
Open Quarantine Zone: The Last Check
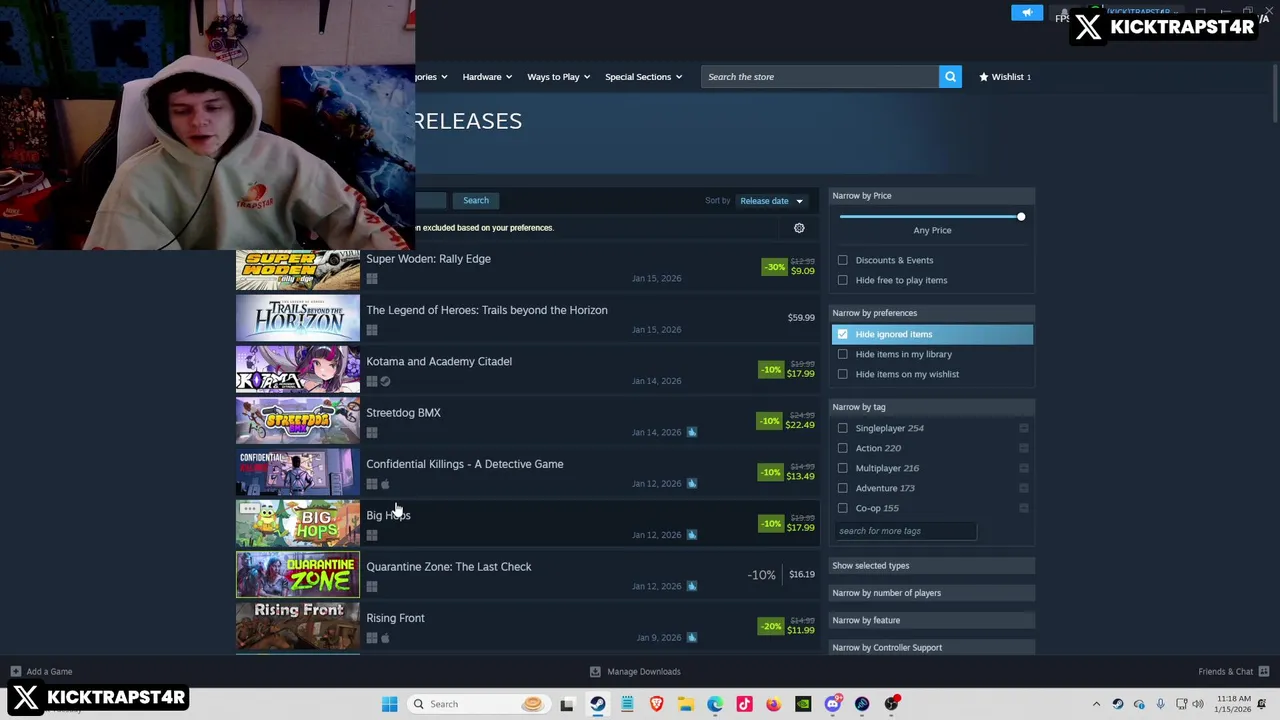[449, 567]
